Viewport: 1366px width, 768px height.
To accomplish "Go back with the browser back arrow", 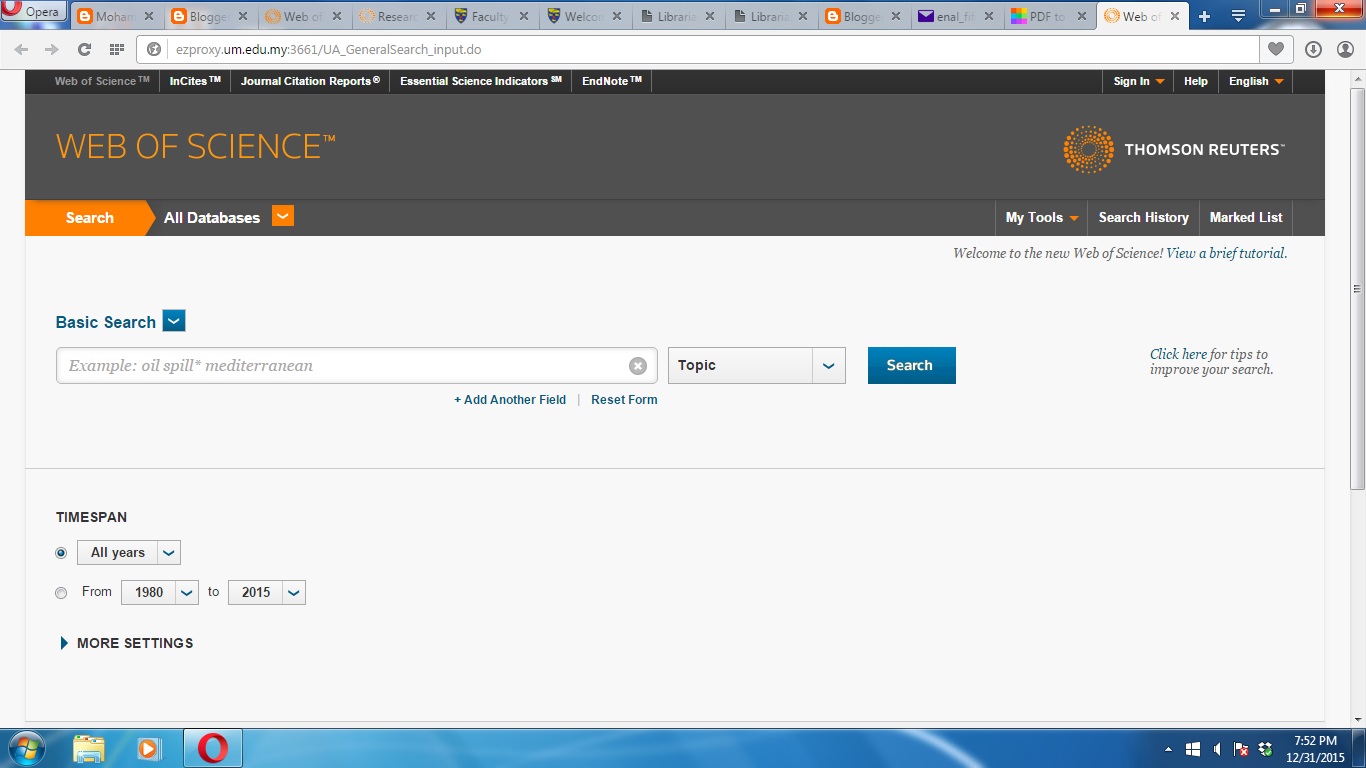I will (x=21, y=49).
